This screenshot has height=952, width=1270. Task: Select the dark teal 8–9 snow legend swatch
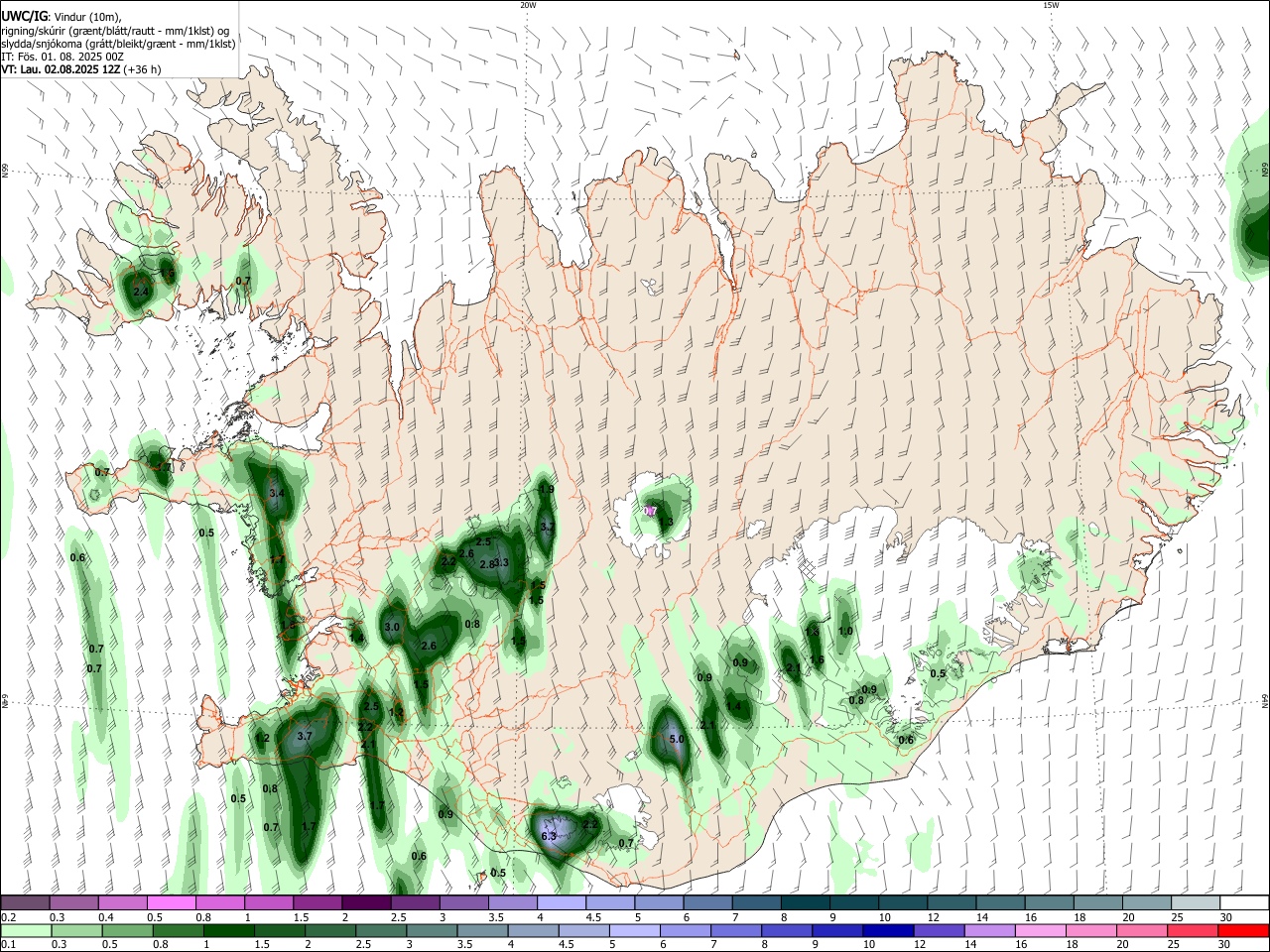click(806, 902)
